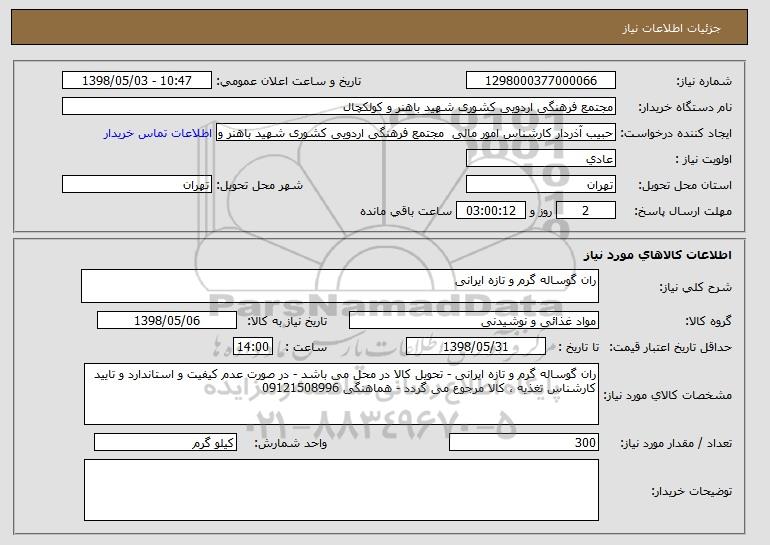Screen dimensions: 770x545
Task: Click the اولویت نیاز label
Action: click(x=703, y=159)
